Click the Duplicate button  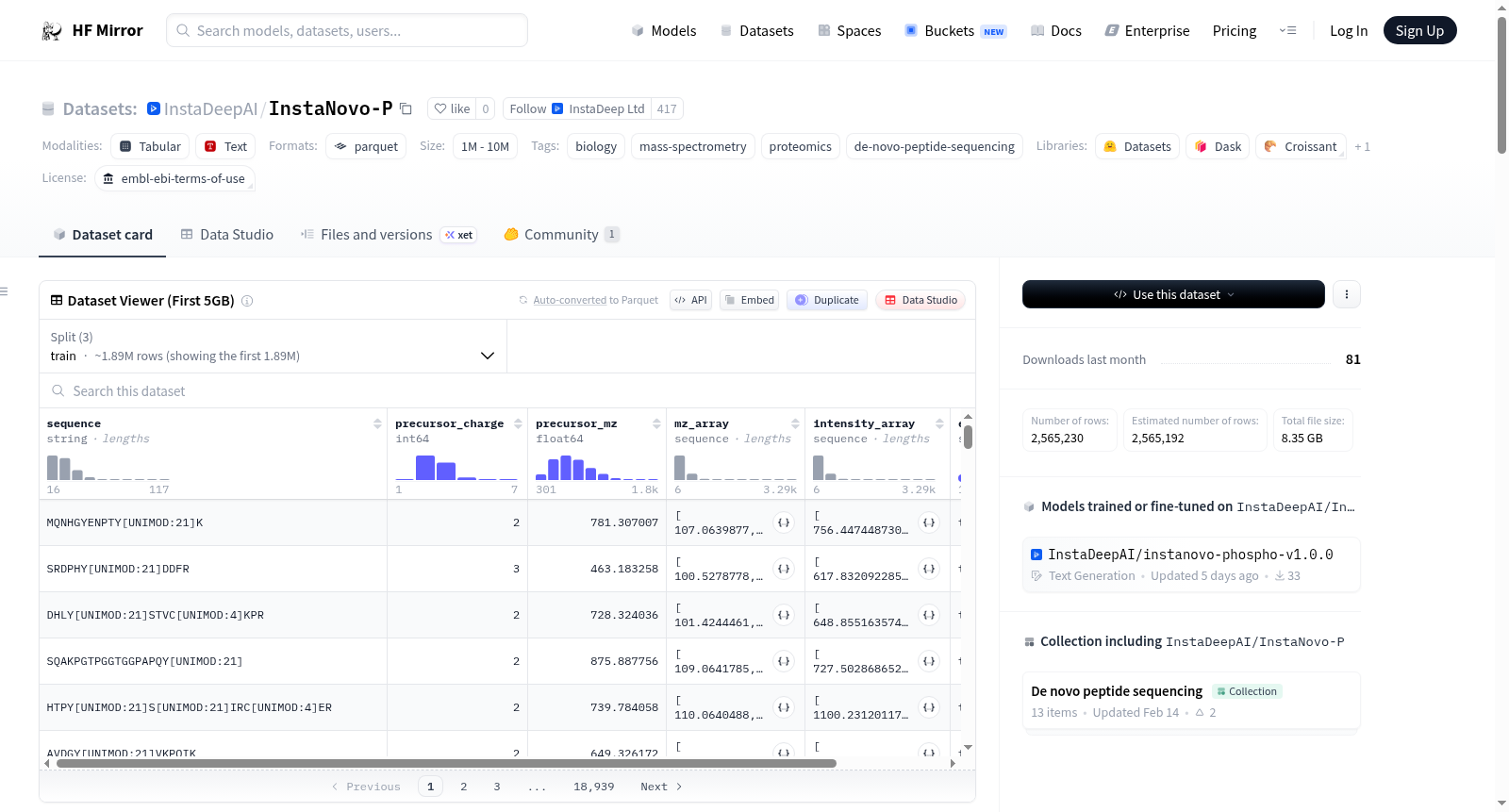coord(827,300)
